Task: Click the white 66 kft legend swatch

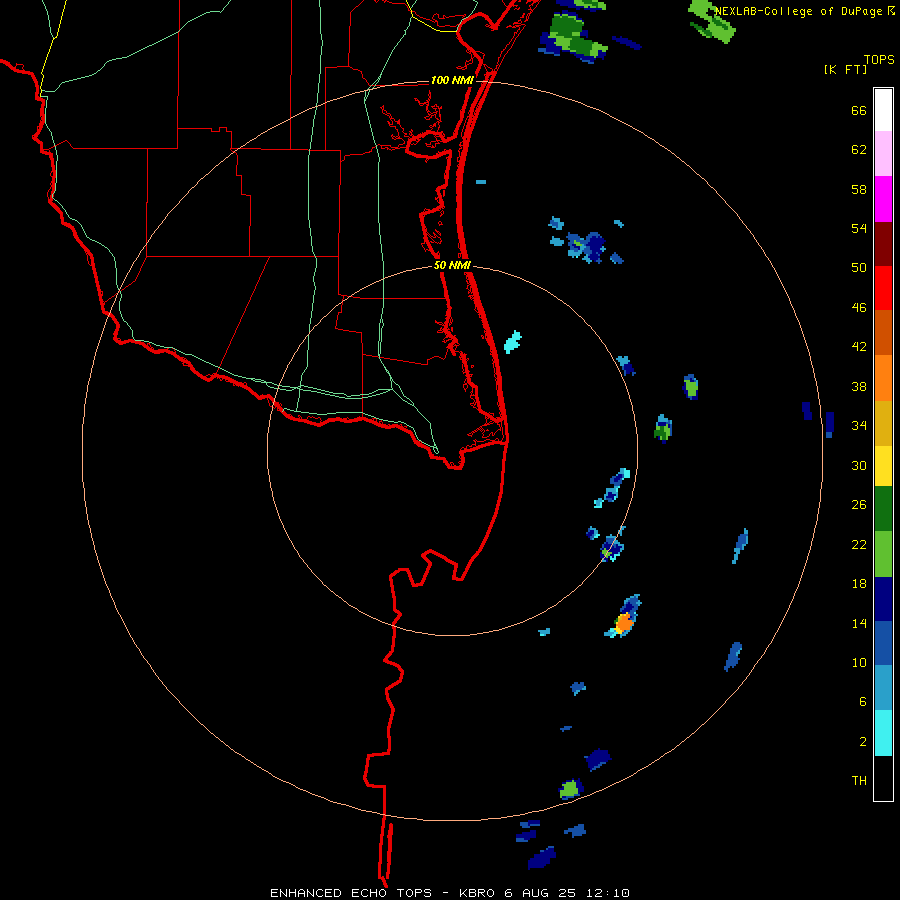Action: tap(883, 110)
